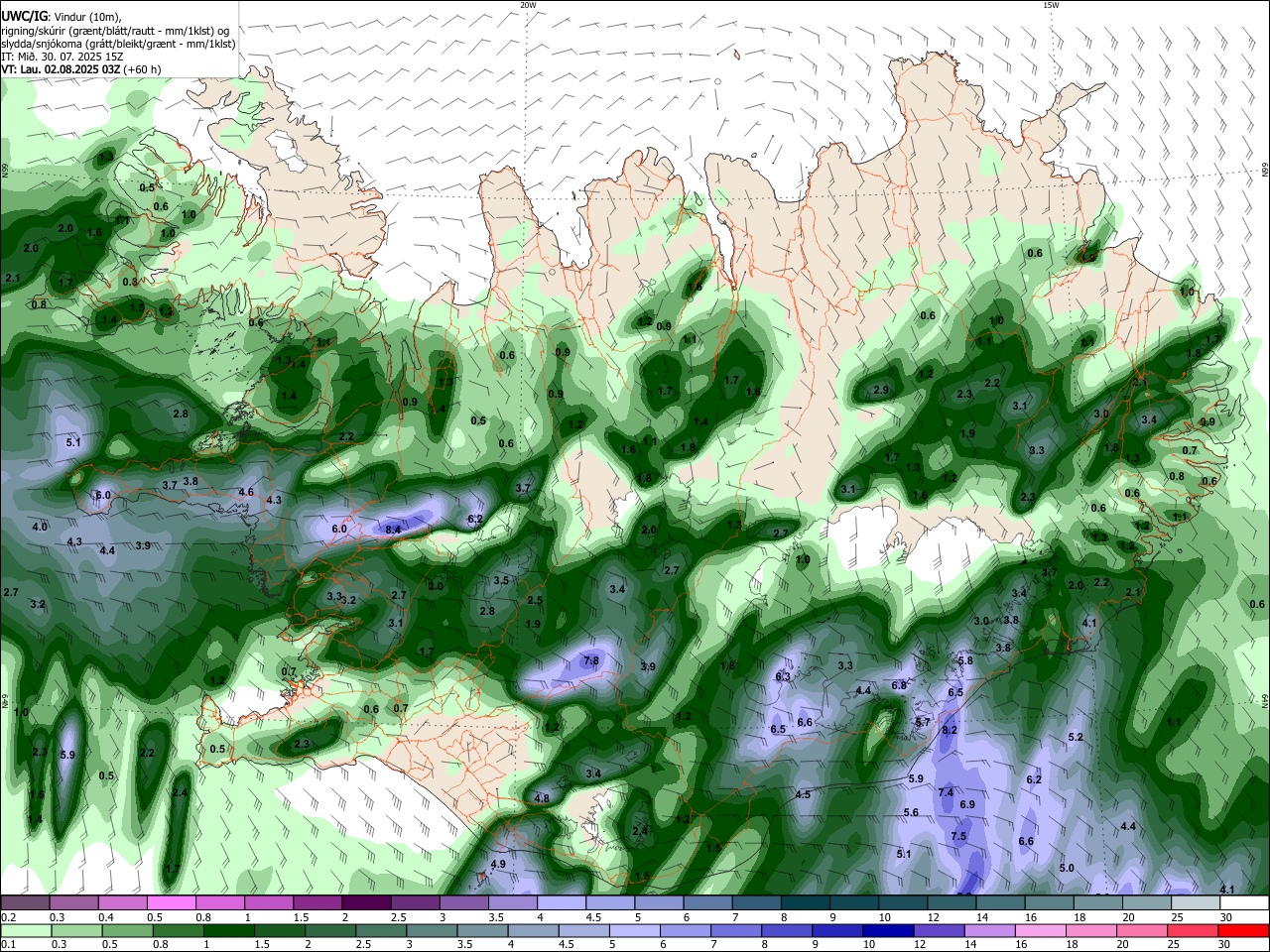Image resolution: width=1270 pixels, height=952 pixels.
Task: Click the 6.3 rainfall label
Action: pos(782,676)
